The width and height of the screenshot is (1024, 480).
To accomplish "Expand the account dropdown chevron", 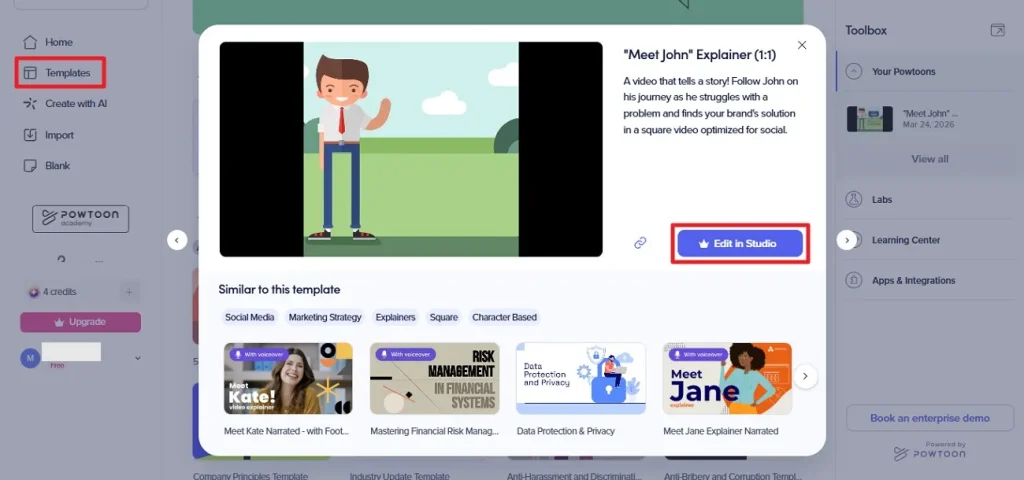I will (x=137, y=358).
